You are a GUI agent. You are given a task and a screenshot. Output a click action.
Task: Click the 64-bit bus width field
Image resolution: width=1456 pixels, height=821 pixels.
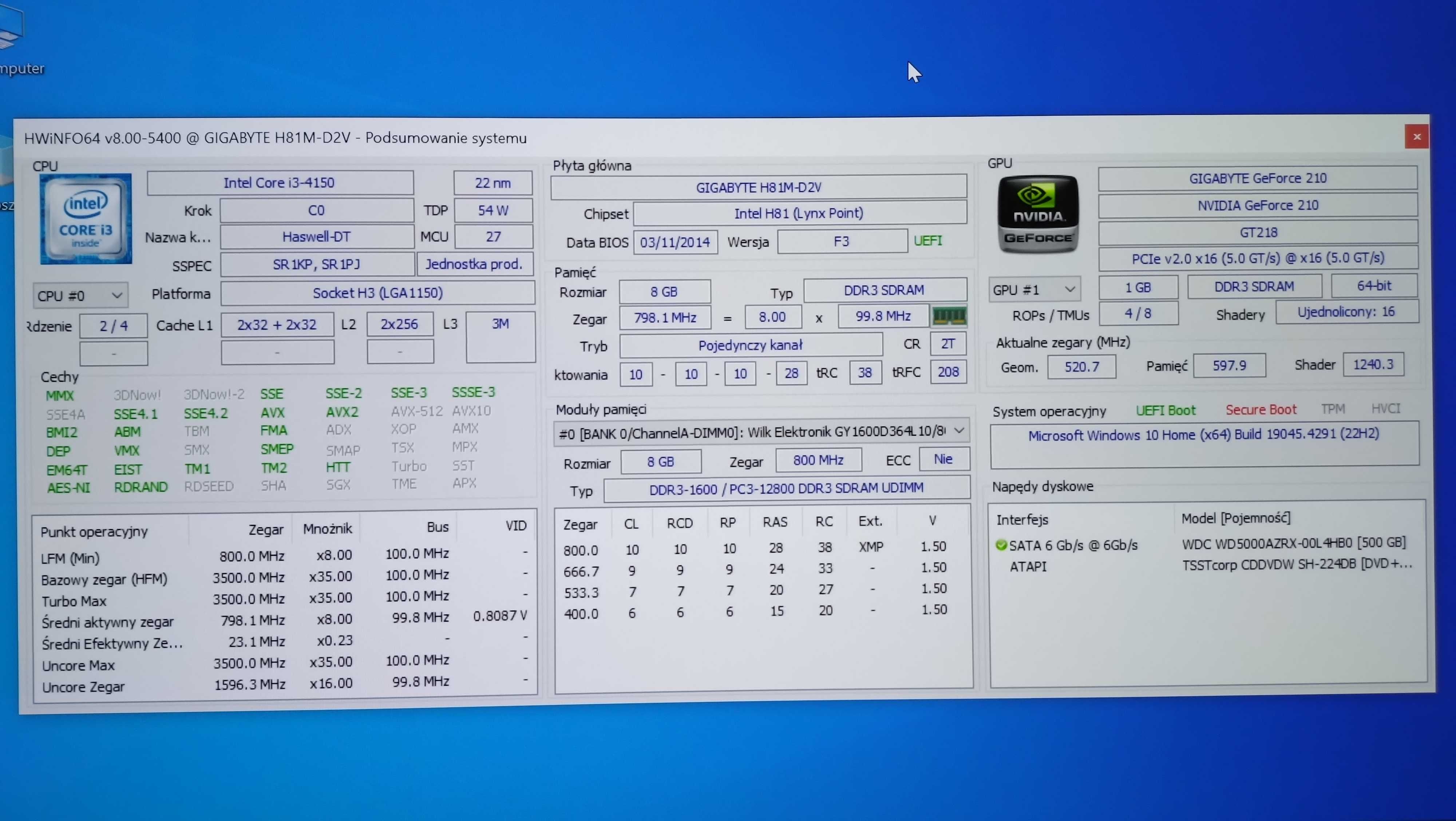click(x=1374, y=285)
